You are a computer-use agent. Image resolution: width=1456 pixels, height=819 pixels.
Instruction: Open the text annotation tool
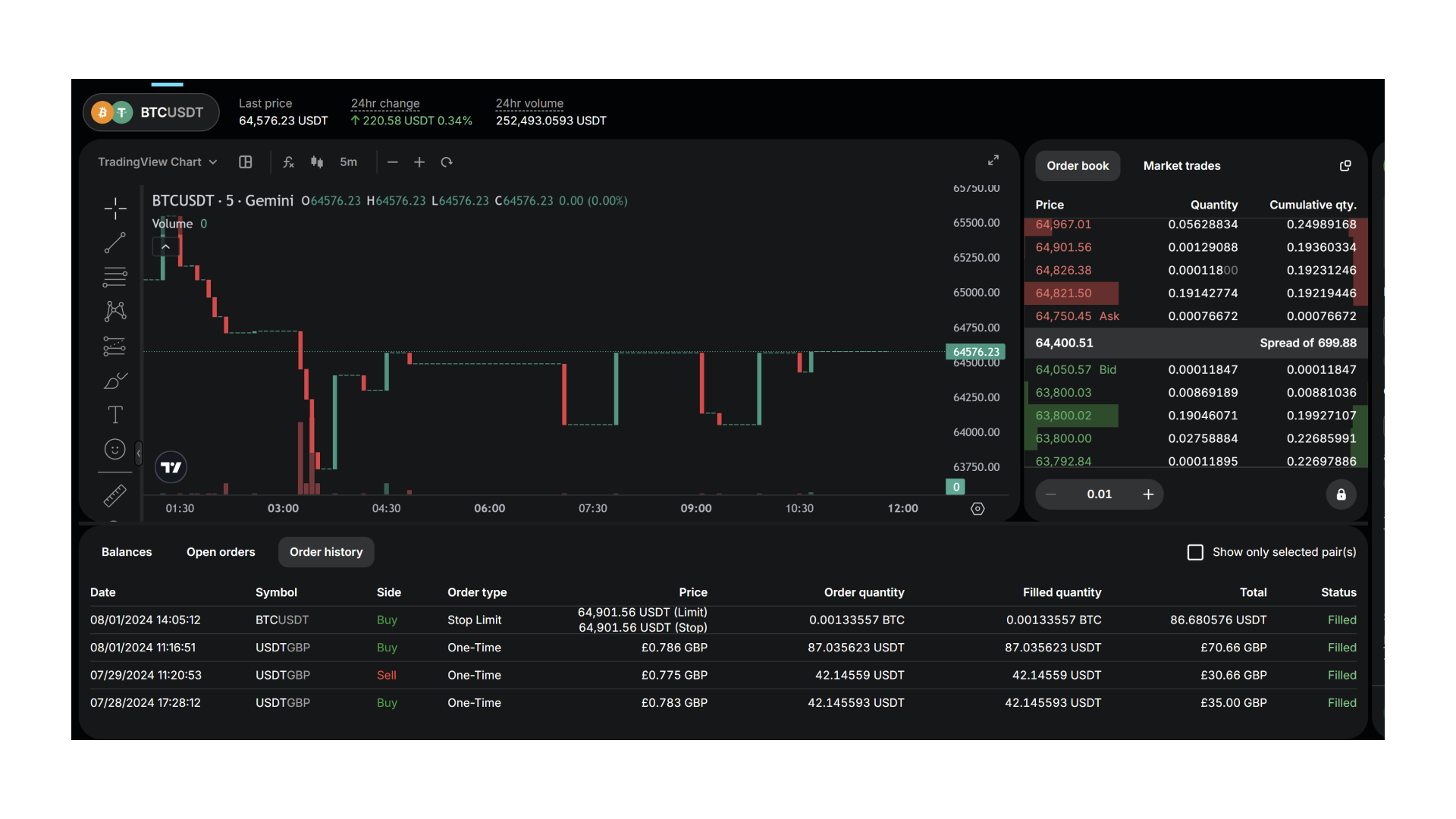tap(115, 415)
